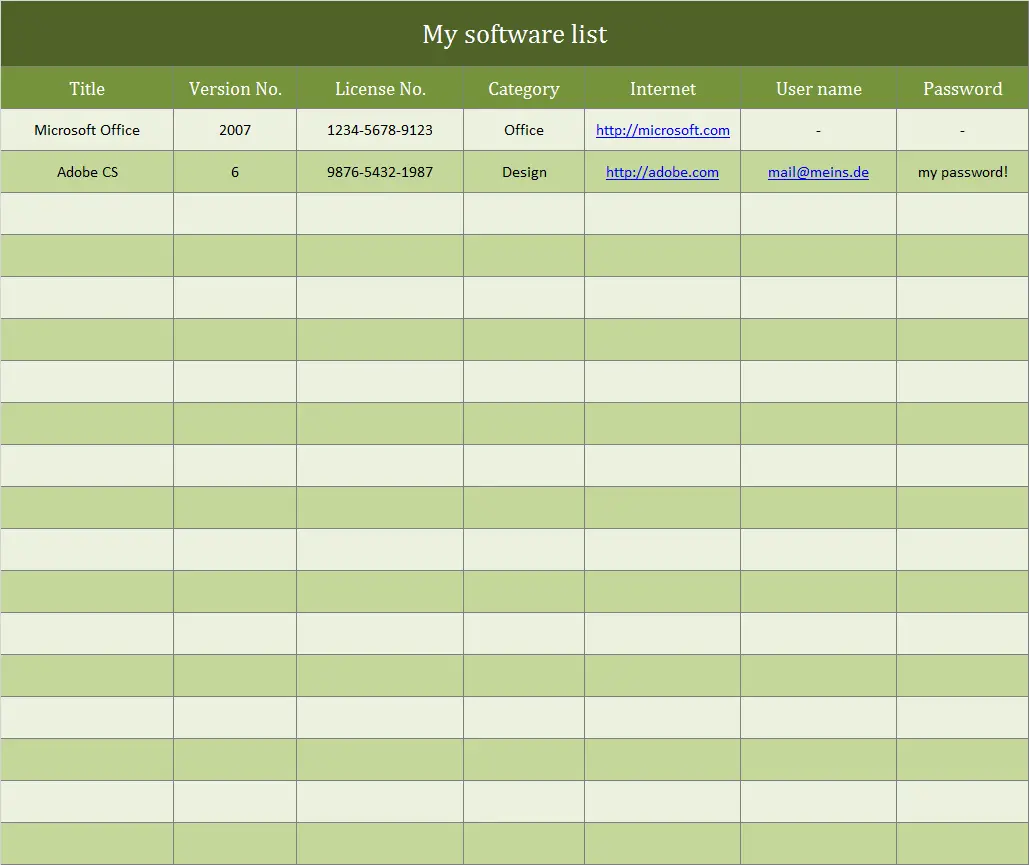The height and width of the screenshot is (865, 1029).
Task: Select the Design category cell
Action: pyautogui.click(x=523, y=172)
